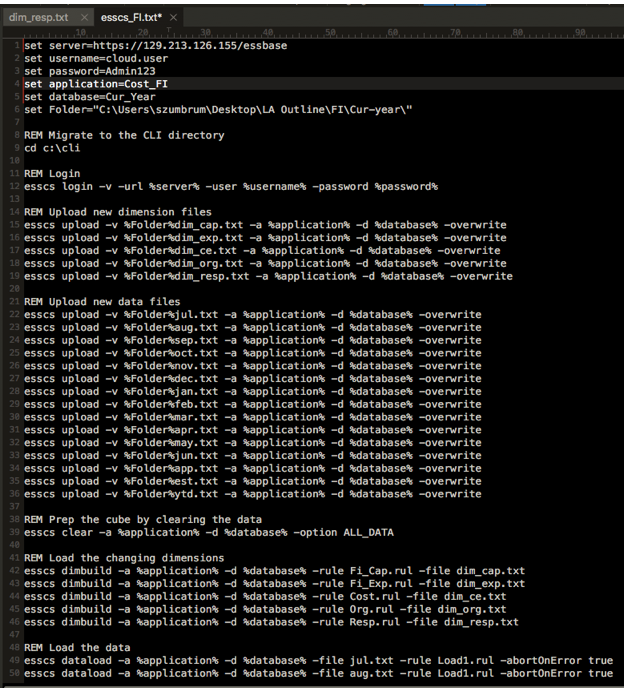The image size is (624, 688).
Task: Click the REM Upload new dimension files comment
Action: (x=118, y=212)
